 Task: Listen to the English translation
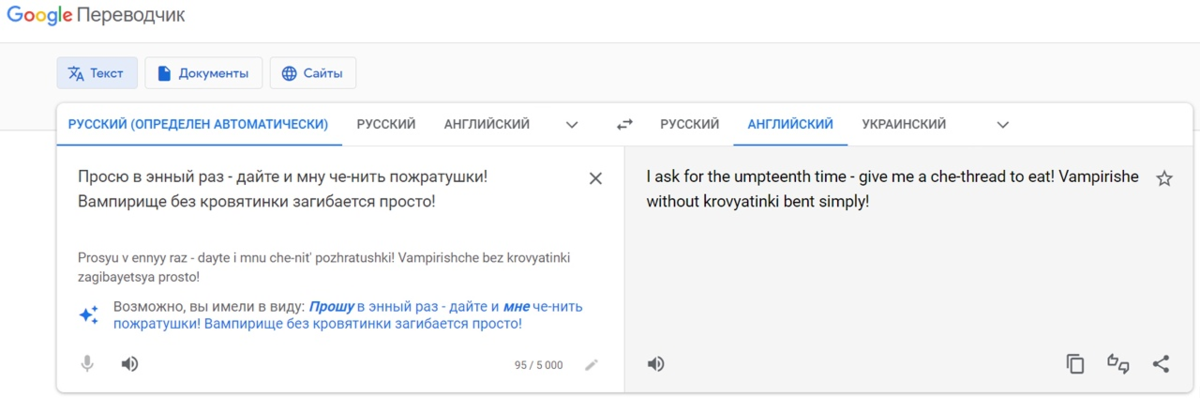[656, 364]
